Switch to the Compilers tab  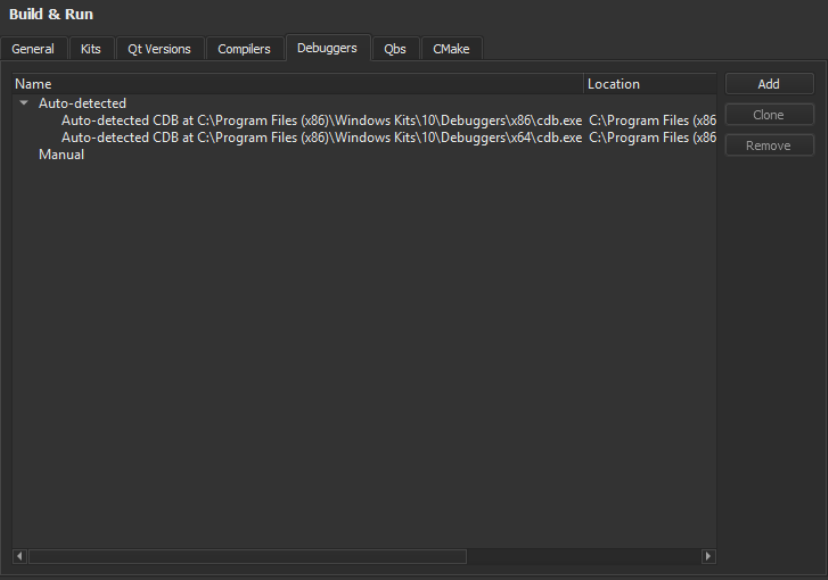244,49
